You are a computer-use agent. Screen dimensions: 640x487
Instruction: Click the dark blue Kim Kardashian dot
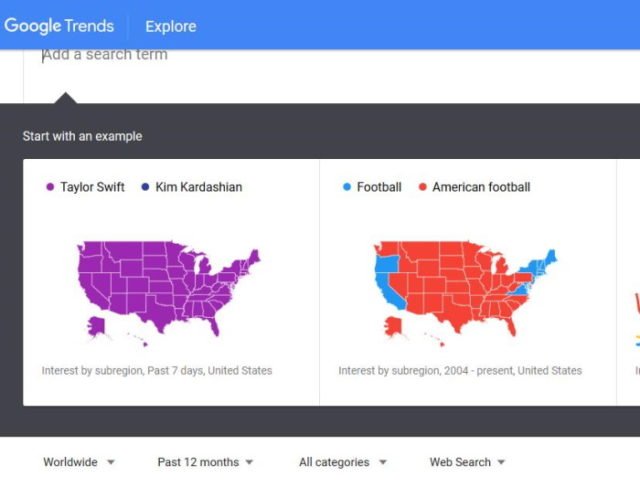coord(145,187)
